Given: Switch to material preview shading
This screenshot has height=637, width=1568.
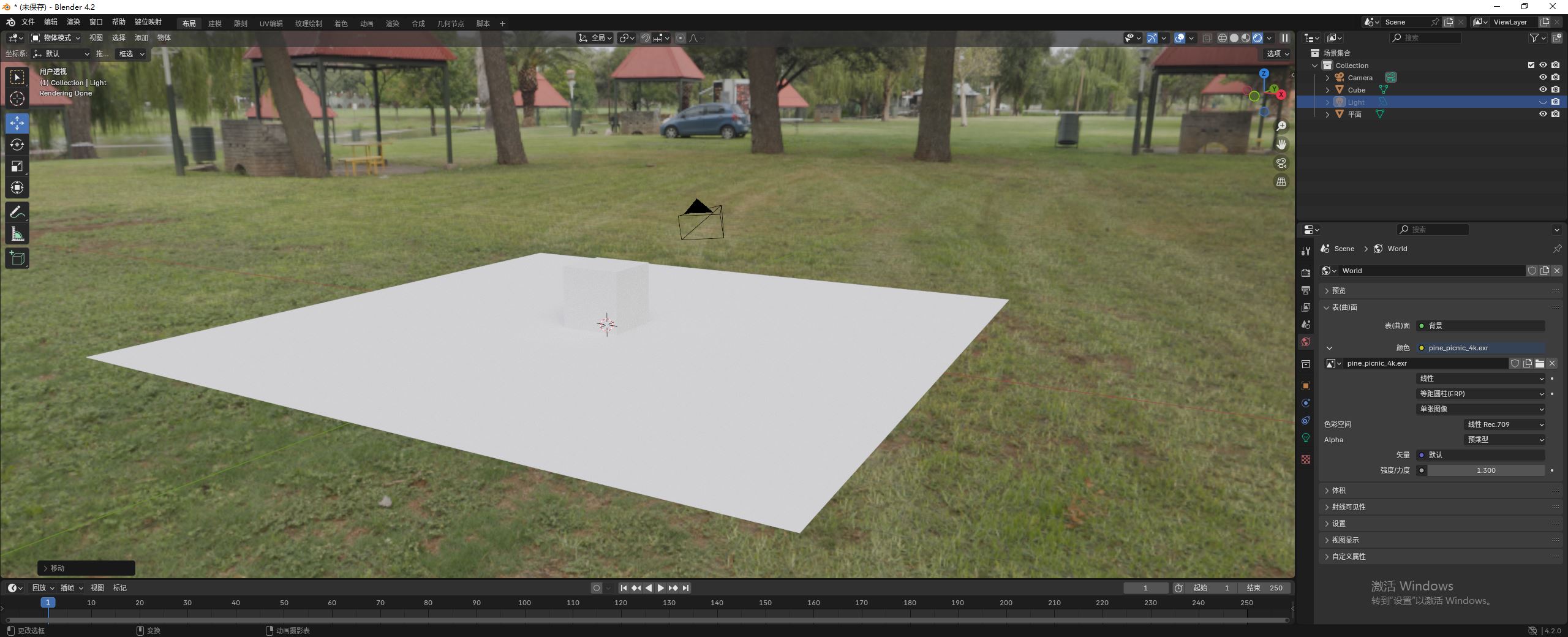Looking at the screenshot, I should tap(1246, 38).
